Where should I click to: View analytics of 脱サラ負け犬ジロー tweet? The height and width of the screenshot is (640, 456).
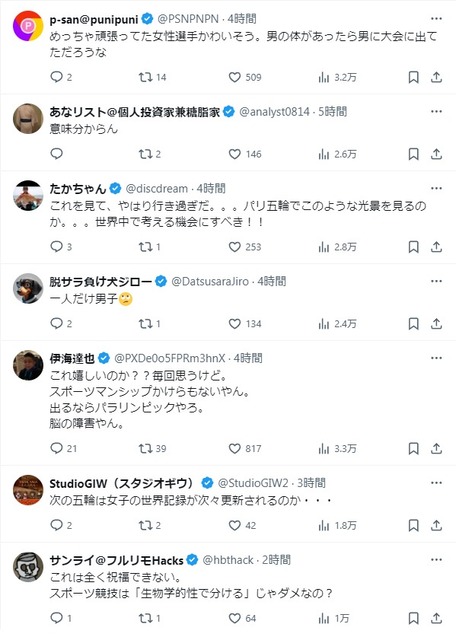[337, 324]
